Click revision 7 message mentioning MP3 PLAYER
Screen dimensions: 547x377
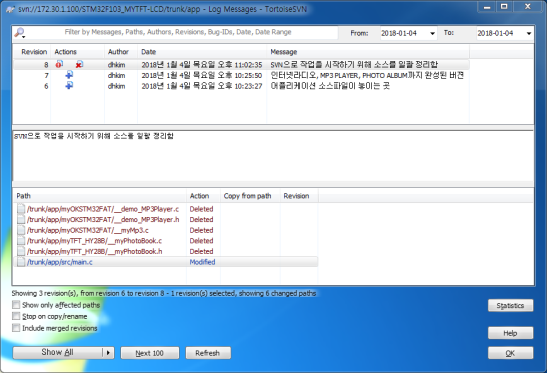367,75
